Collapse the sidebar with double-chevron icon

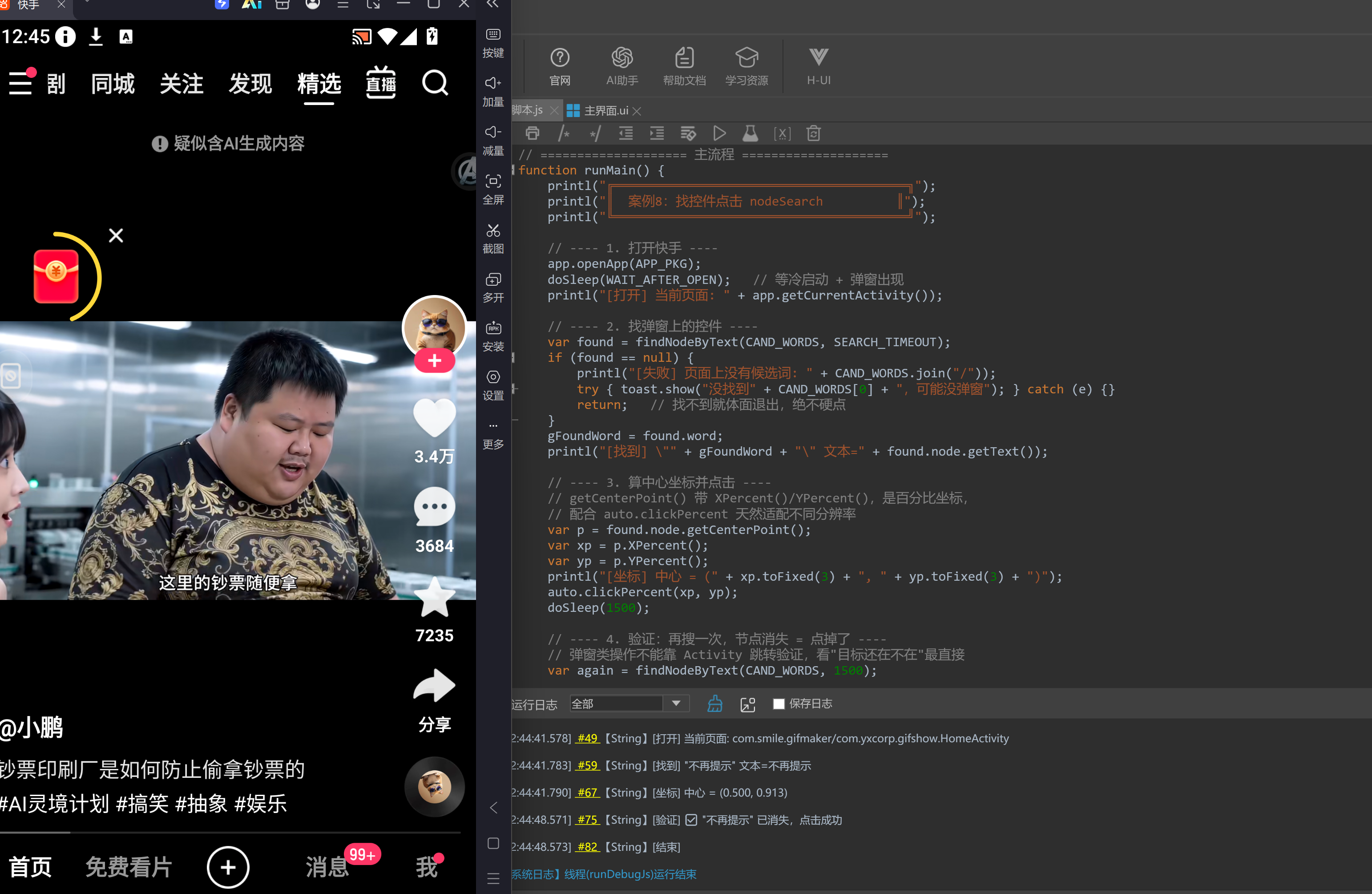tap(492, 4)
